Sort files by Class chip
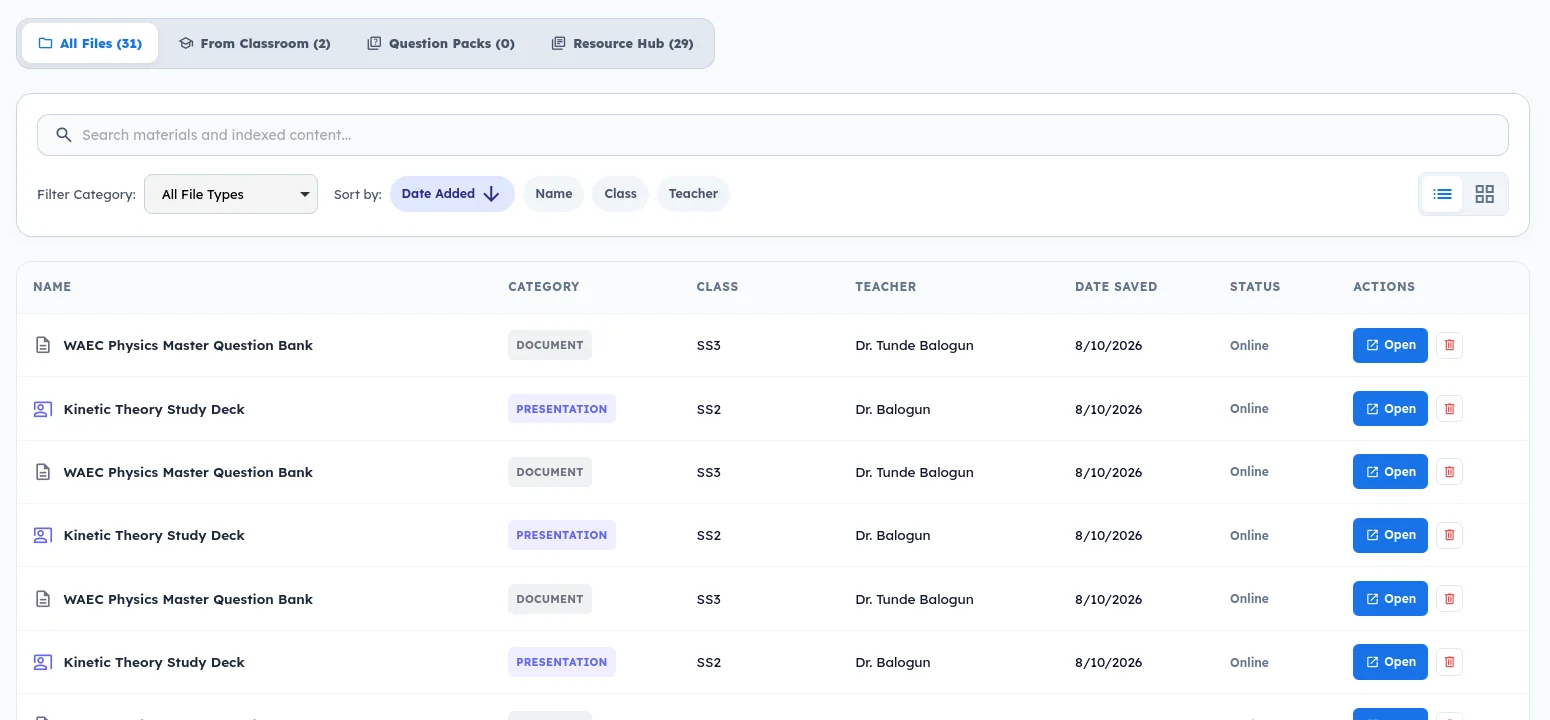This screenshot has width=1550, height=720. 620,194
